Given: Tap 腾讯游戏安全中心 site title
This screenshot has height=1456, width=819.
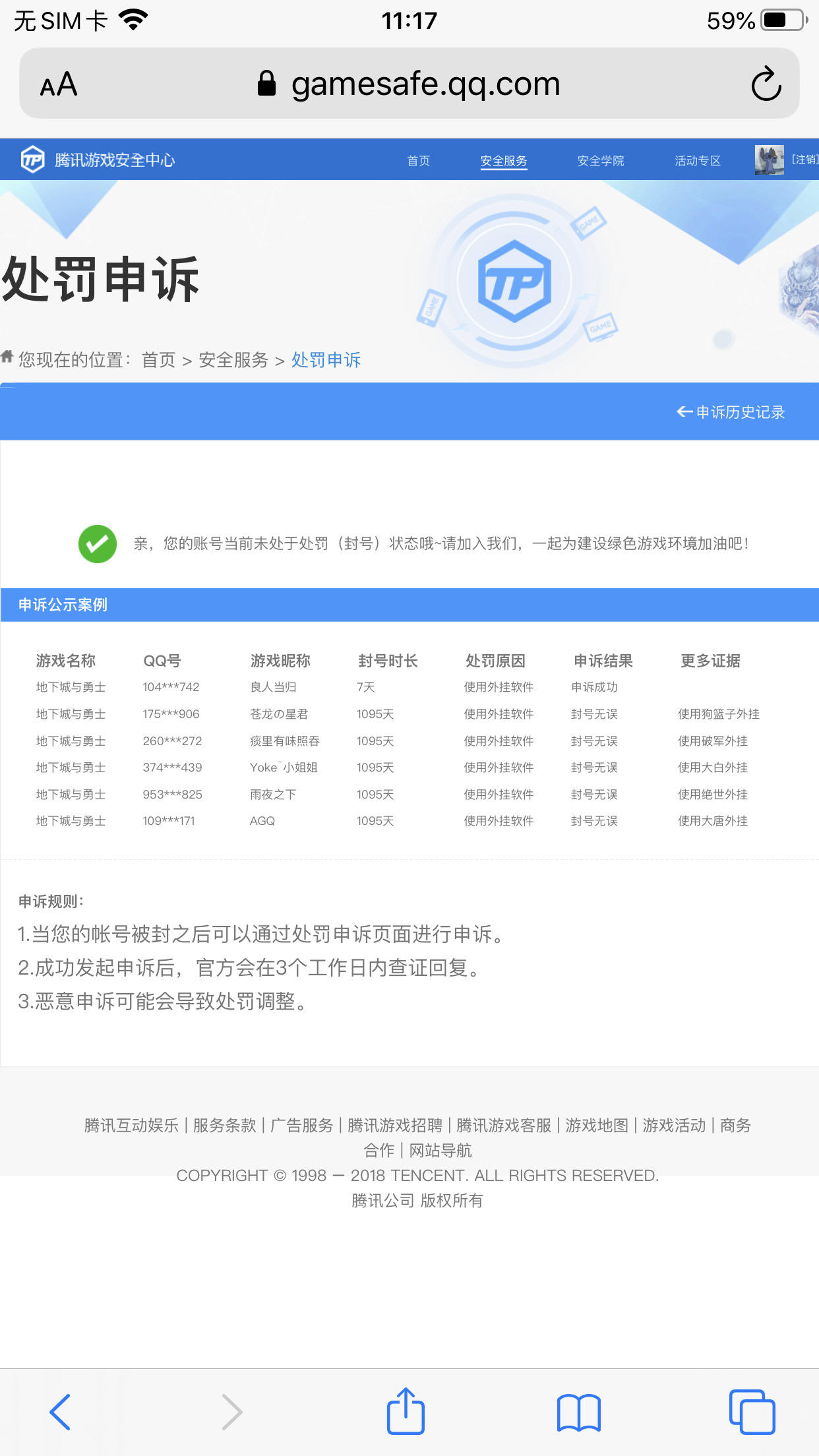Looking at the screenshot, I should tap(115, 160).
